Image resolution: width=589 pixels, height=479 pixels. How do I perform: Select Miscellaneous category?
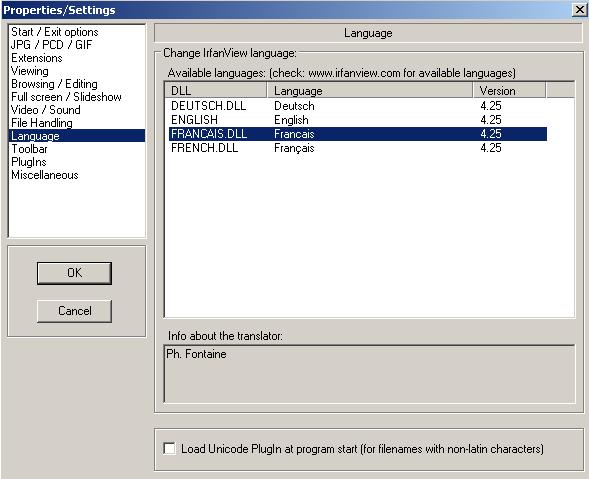pos(45,175)
